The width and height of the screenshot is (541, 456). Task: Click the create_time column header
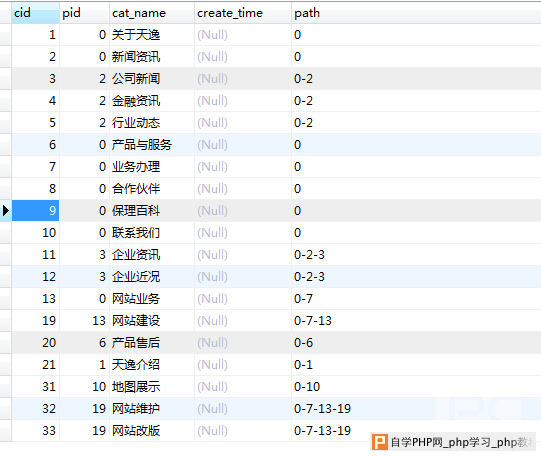click(x=243, y=13)
